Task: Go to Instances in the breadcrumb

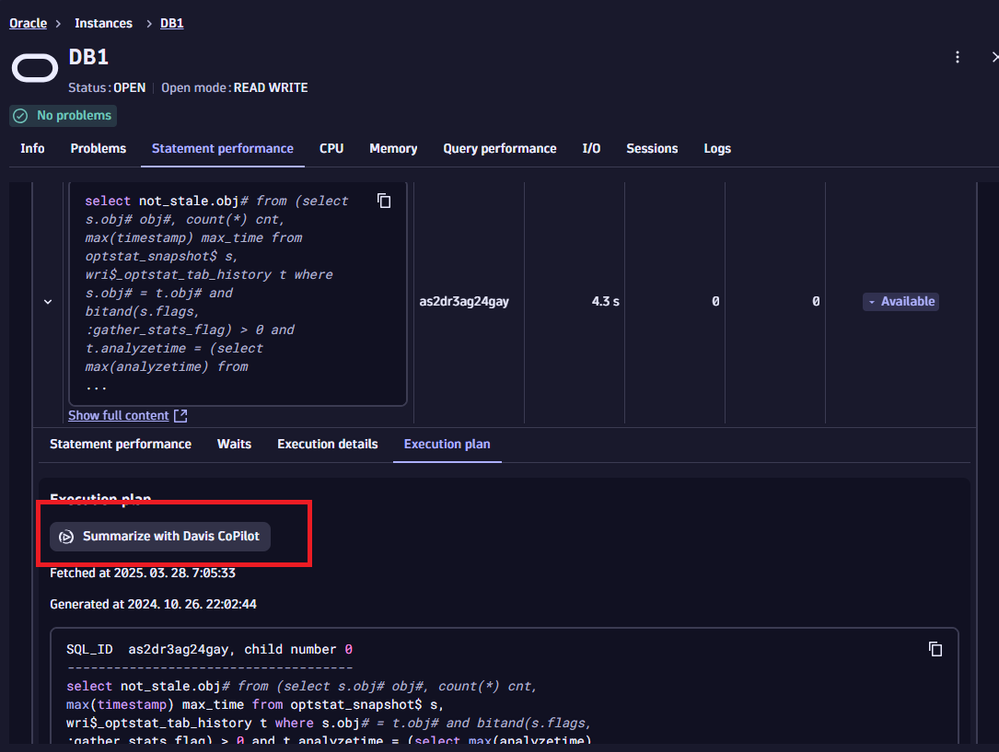Action: pyautogui.click(x=103, y=23)
